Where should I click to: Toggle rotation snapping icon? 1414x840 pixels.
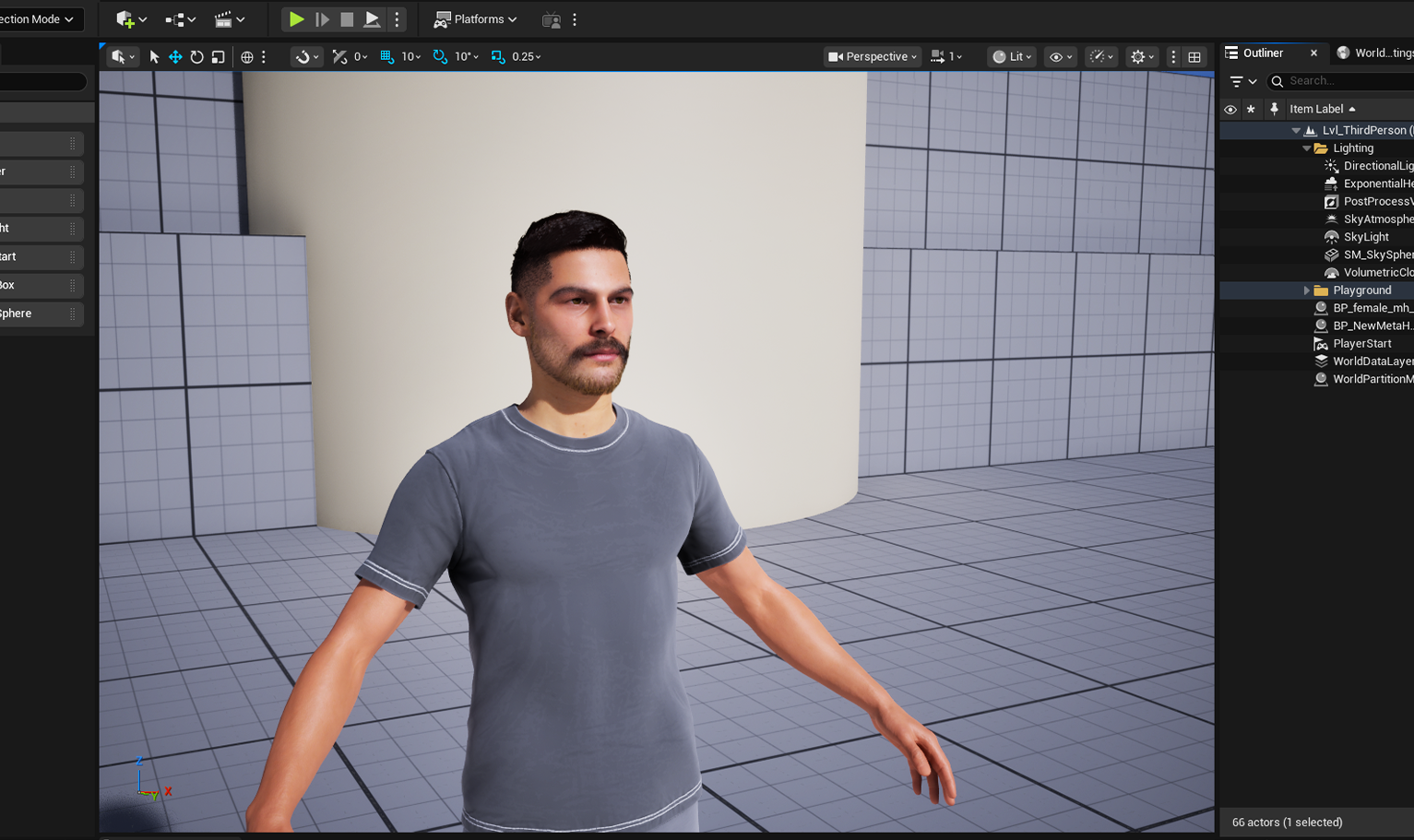click(x=440, y=56)
